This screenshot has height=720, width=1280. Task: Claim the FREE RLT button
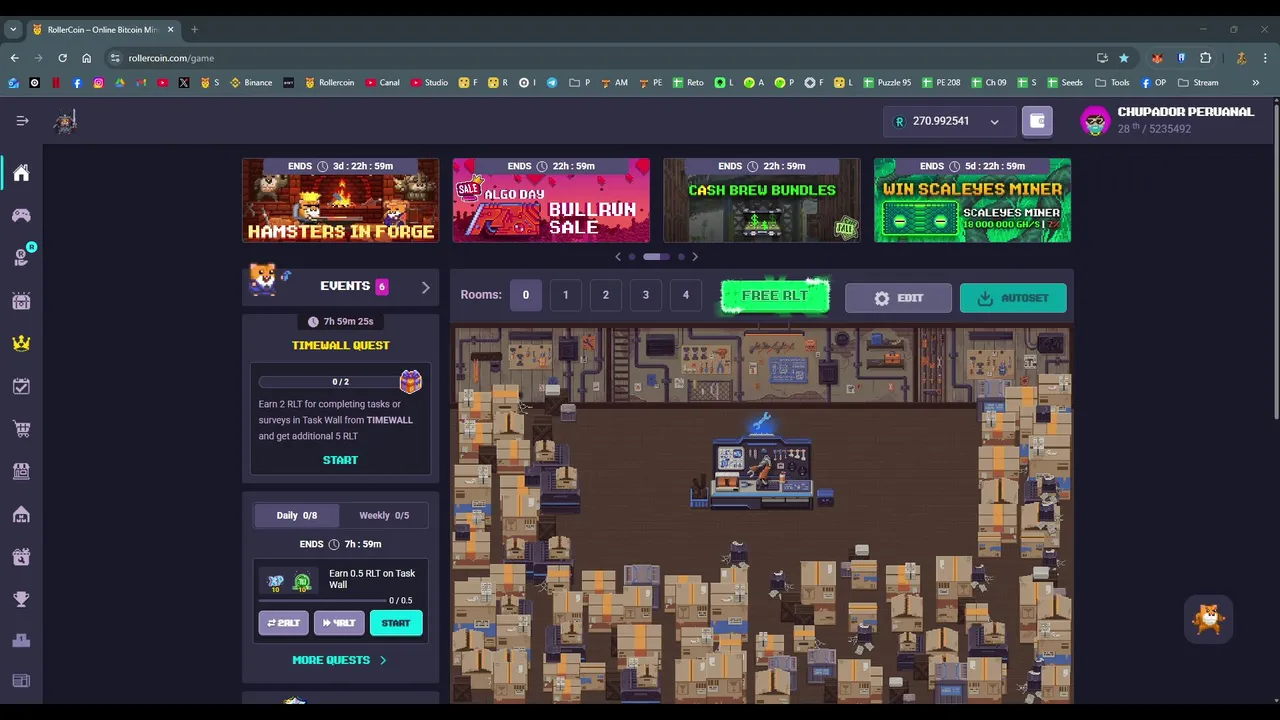[x=775, y=296]
